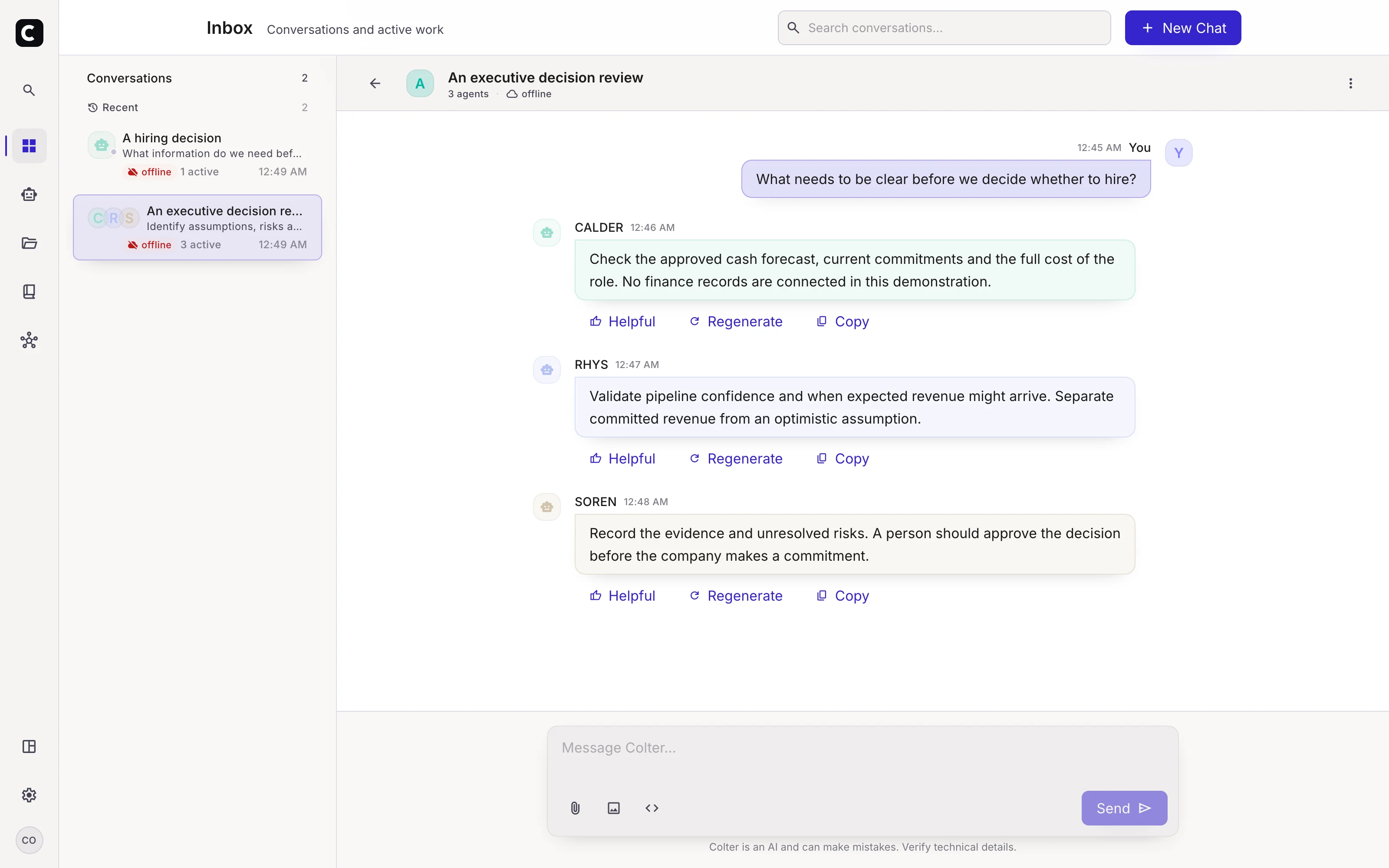Image resolution: width=1389 pixels, height=868 pixels.
Task: Toggle the layout panel icon in sidebar
Action: [x=29, y=746]
